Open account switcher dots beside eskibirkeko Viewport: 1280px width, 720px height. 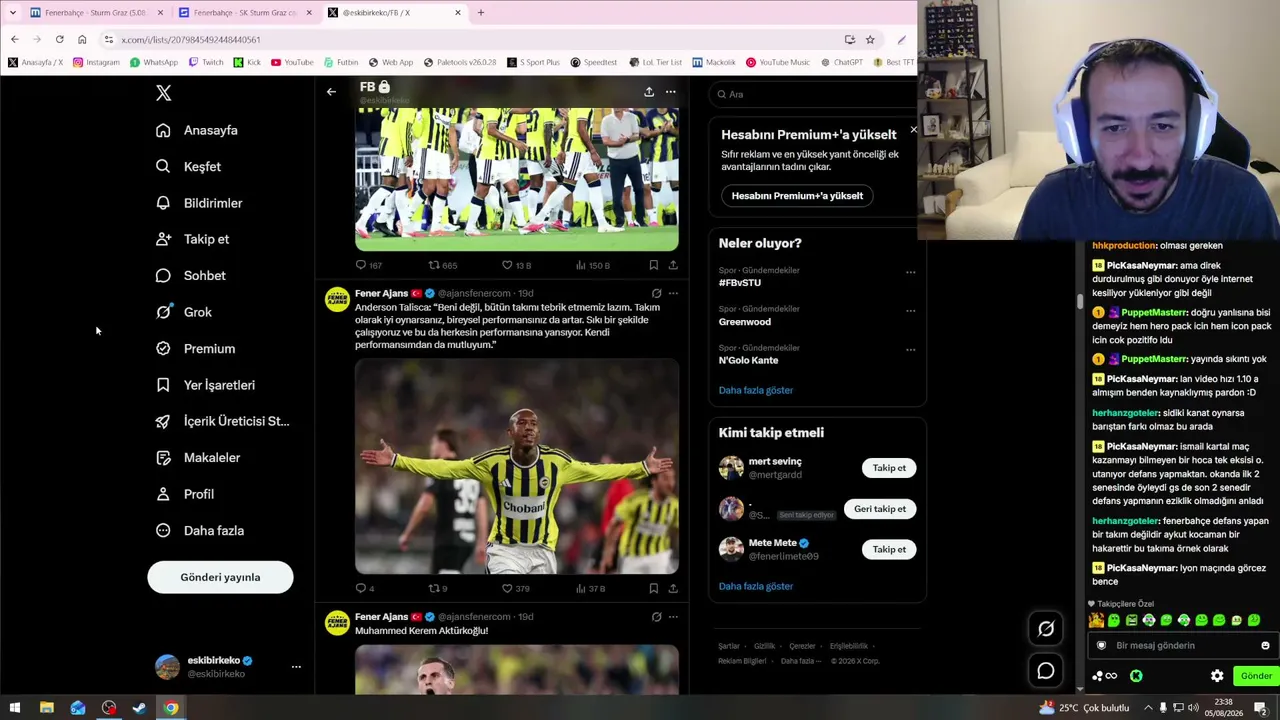tap(296, 667)
